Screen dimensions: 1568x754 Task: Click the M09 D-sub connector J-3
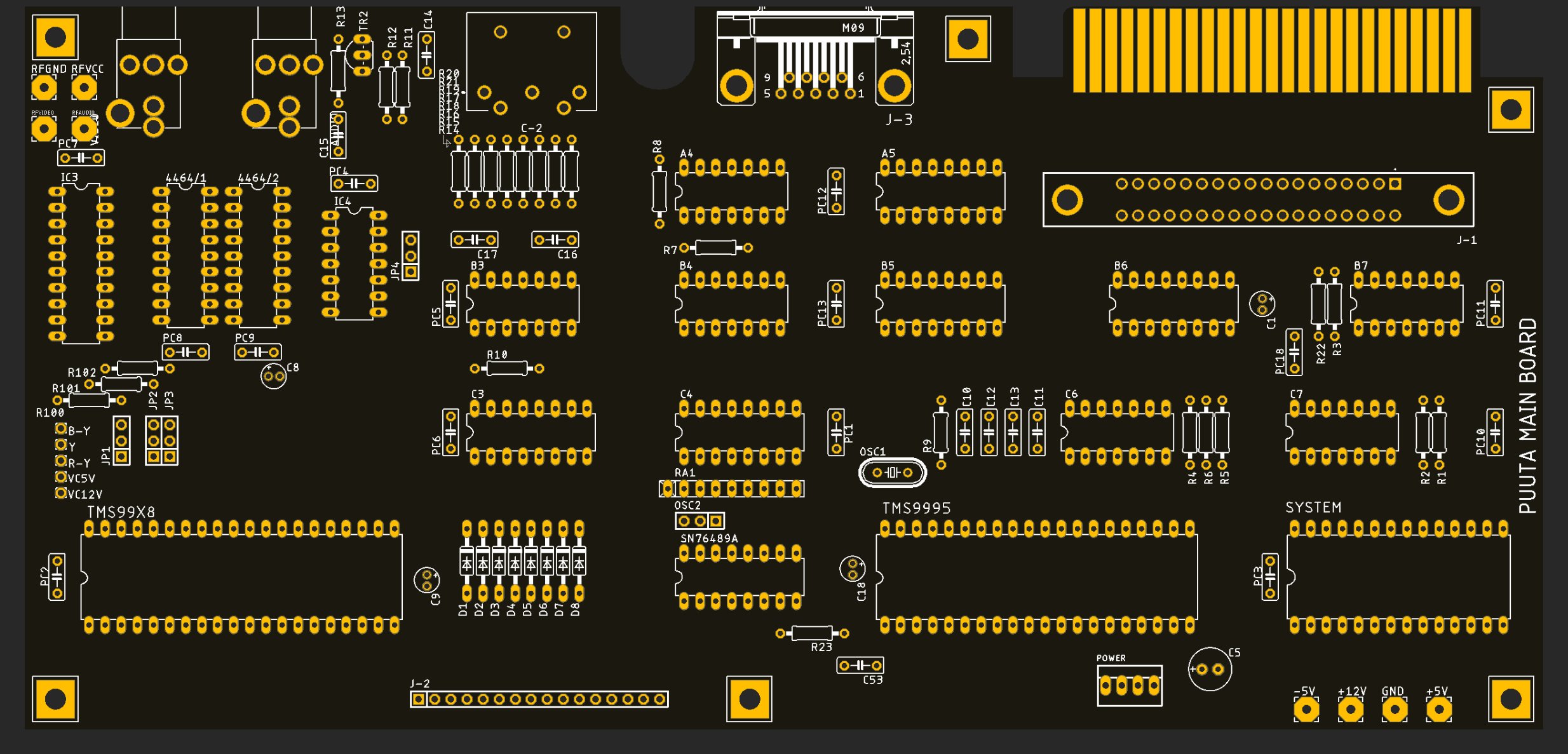[815, 58]
